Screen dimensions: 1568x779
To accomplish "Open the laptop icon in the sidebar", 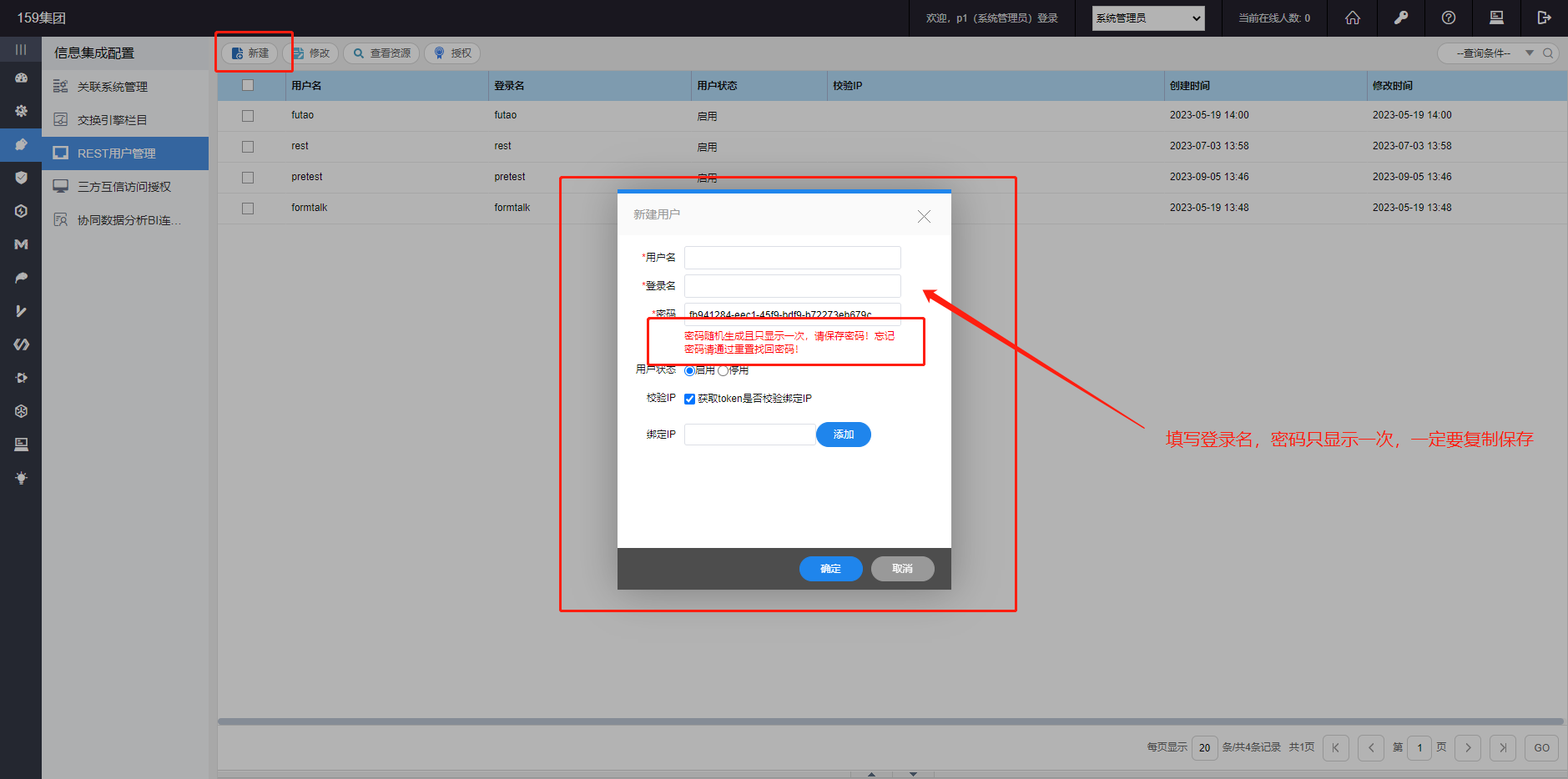I will (21, 445).
